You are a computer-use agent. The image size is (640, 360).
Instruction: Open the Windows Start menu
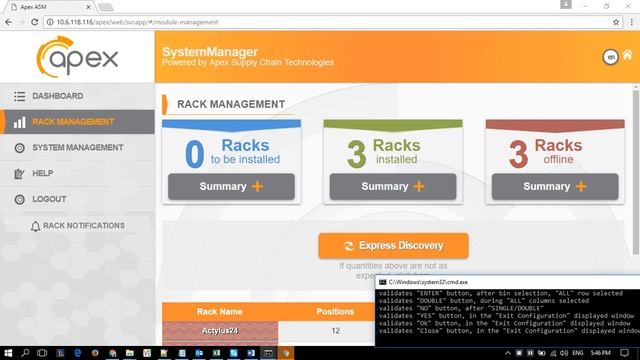[8, 353]
